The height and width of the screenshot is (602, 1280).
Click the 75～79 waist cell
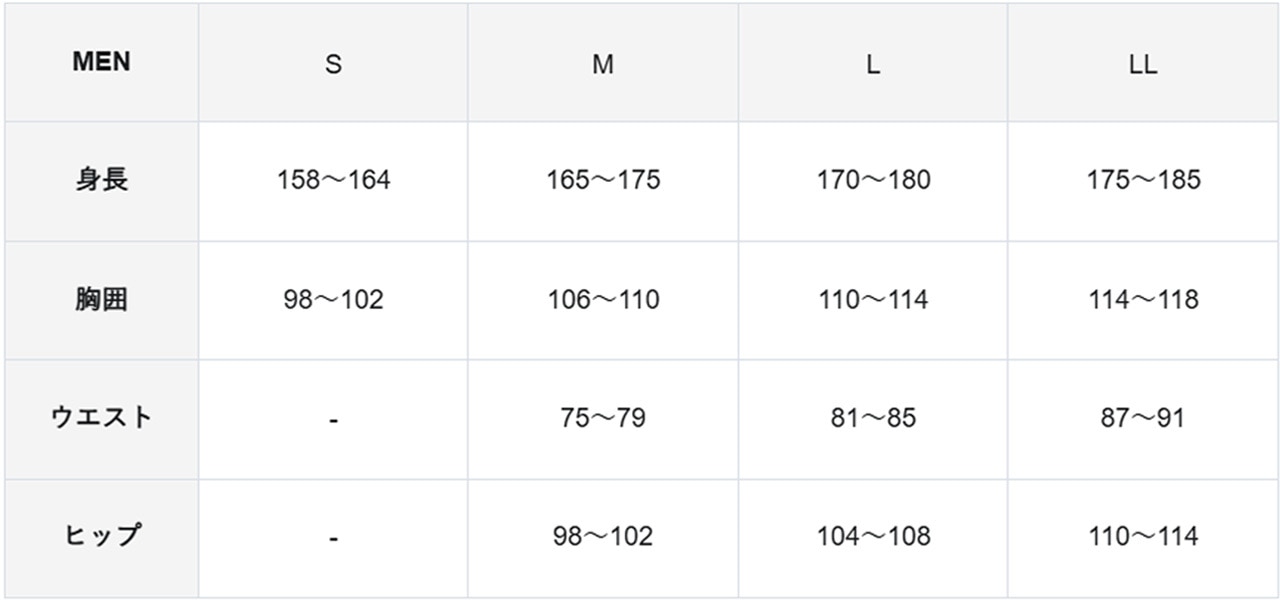603,417
